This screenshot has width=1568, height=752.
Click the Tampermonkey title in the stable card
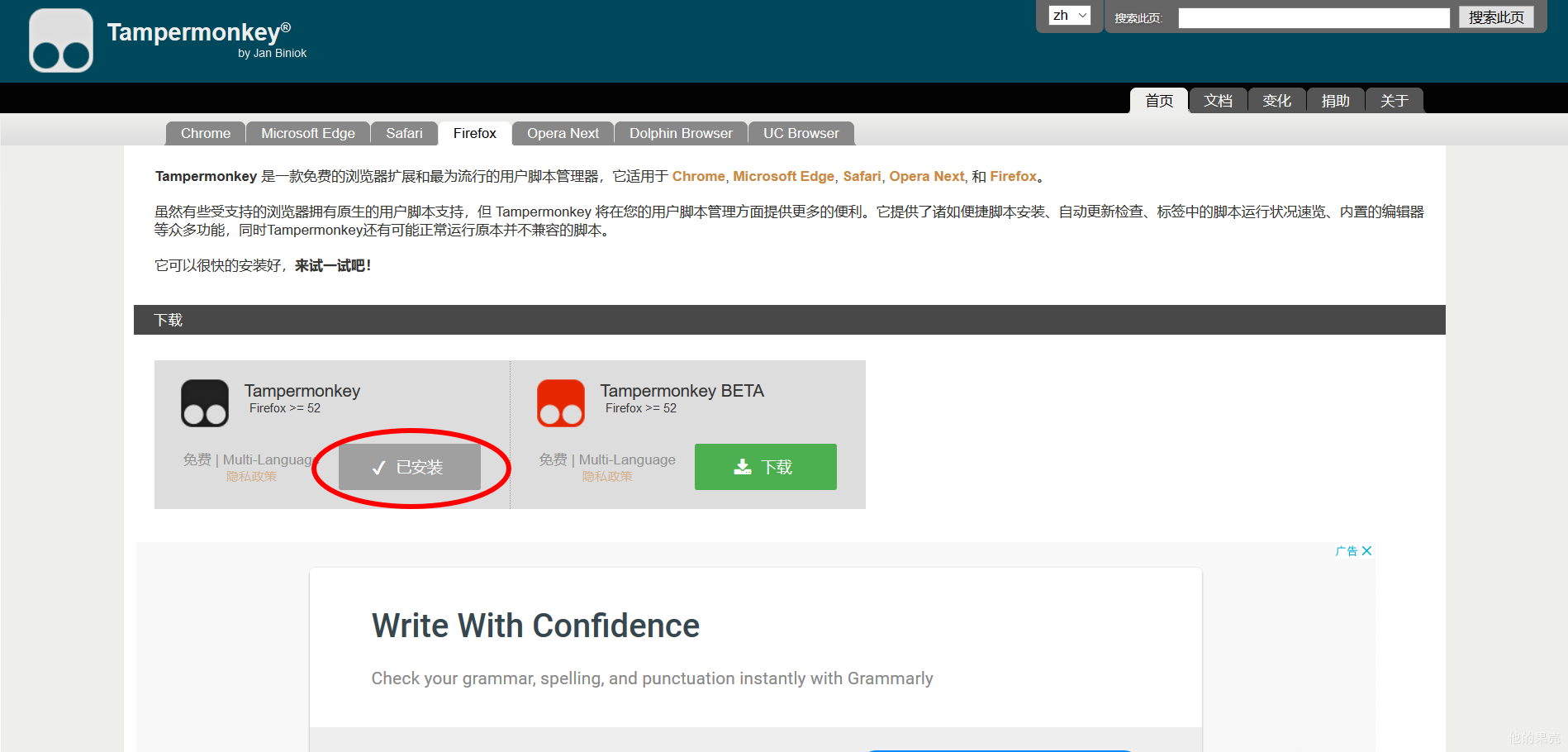[302, 391]
